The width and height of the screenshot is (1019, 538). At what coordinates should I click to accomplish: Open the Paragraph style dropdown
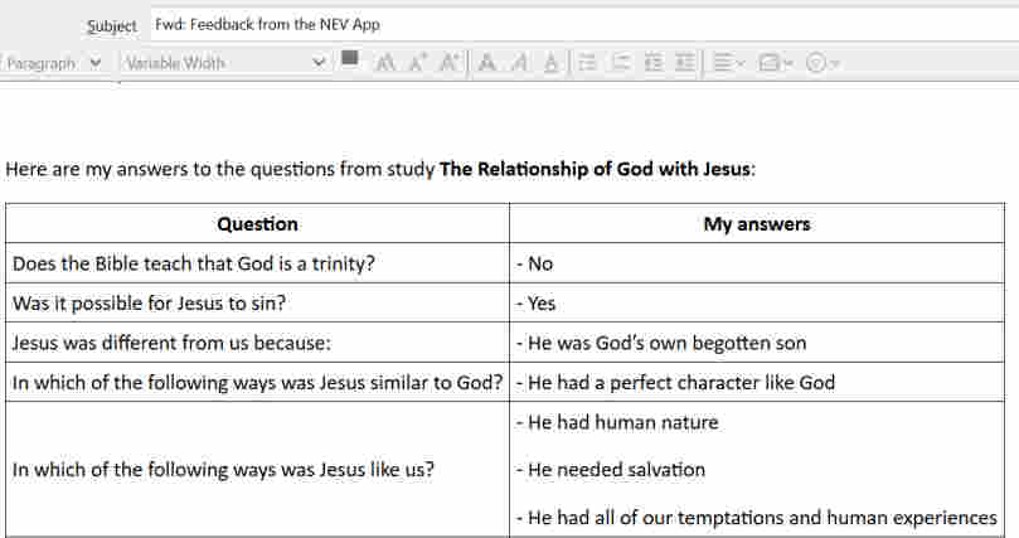pos(54,63)
